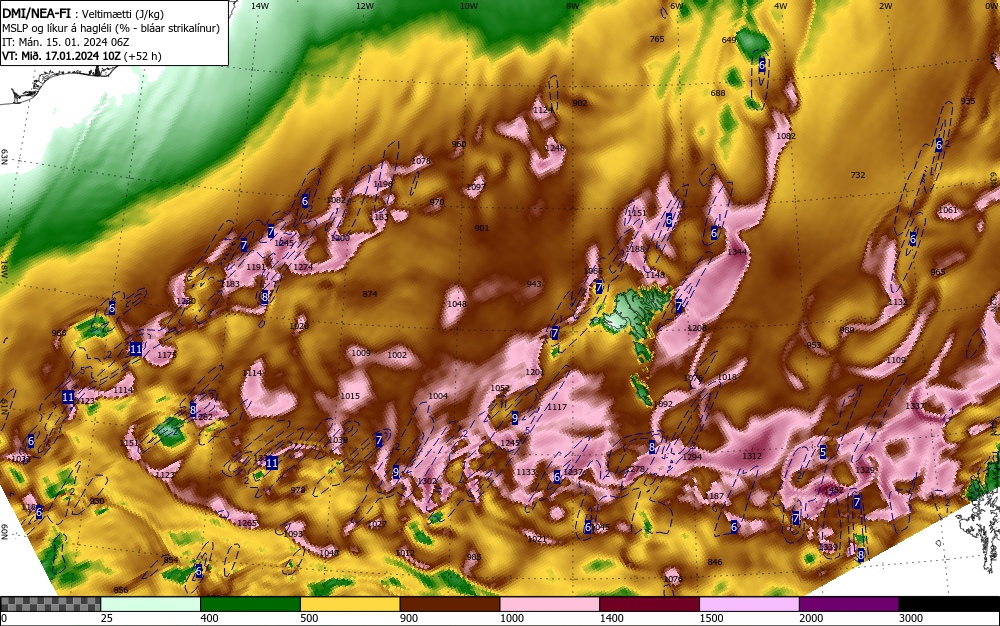Click the map value '649'
The image size is (1000, 626).
coord(729,40)
